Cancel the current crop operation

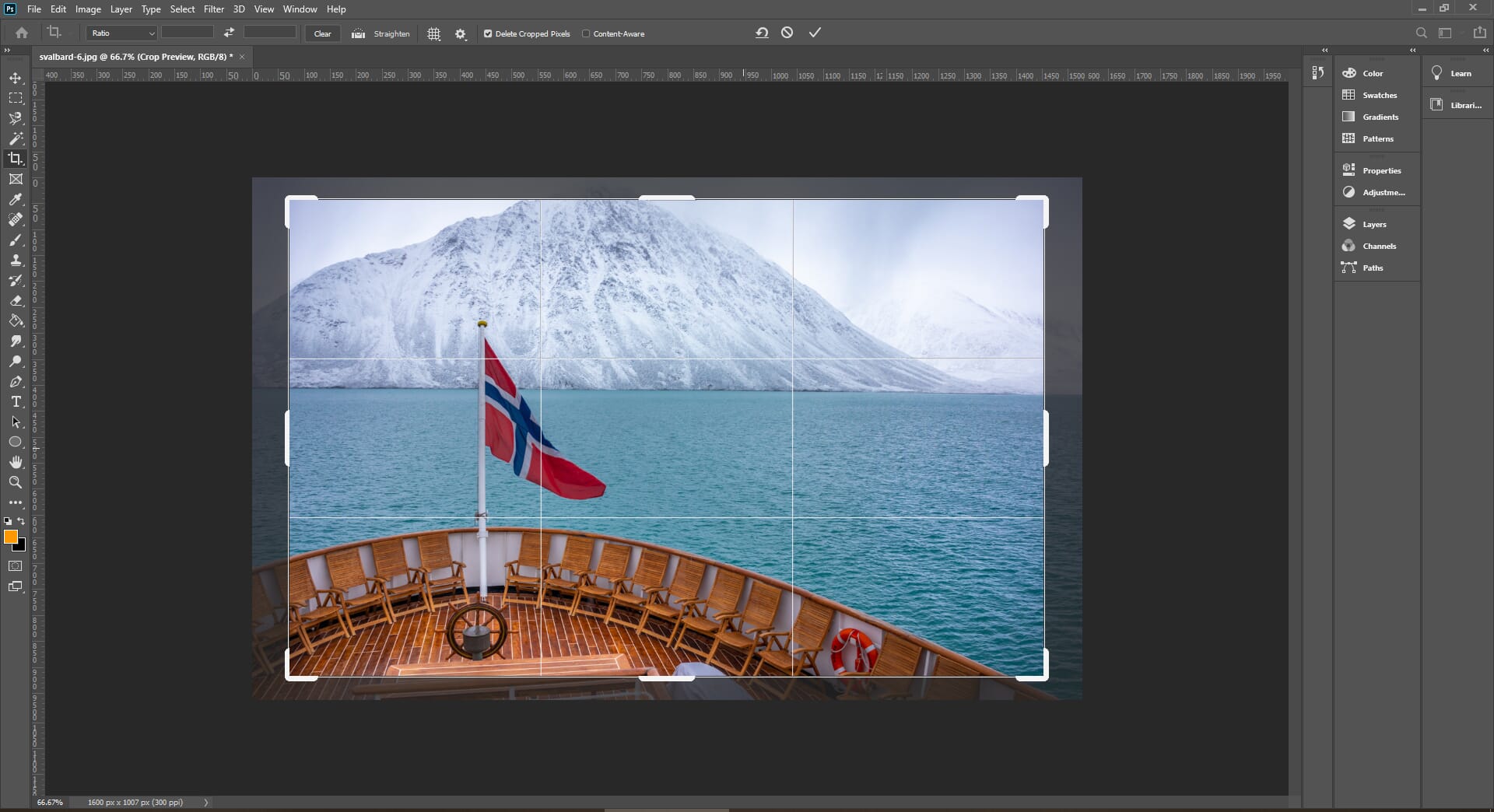tap(787, 33)
